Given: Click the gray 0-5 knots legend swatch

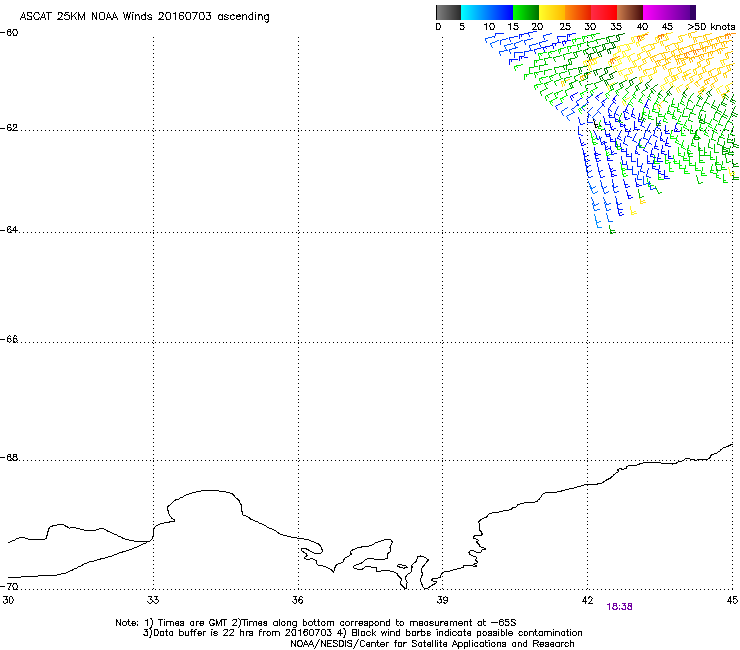Looking at the screenshot, I should [x=448, y=12].
